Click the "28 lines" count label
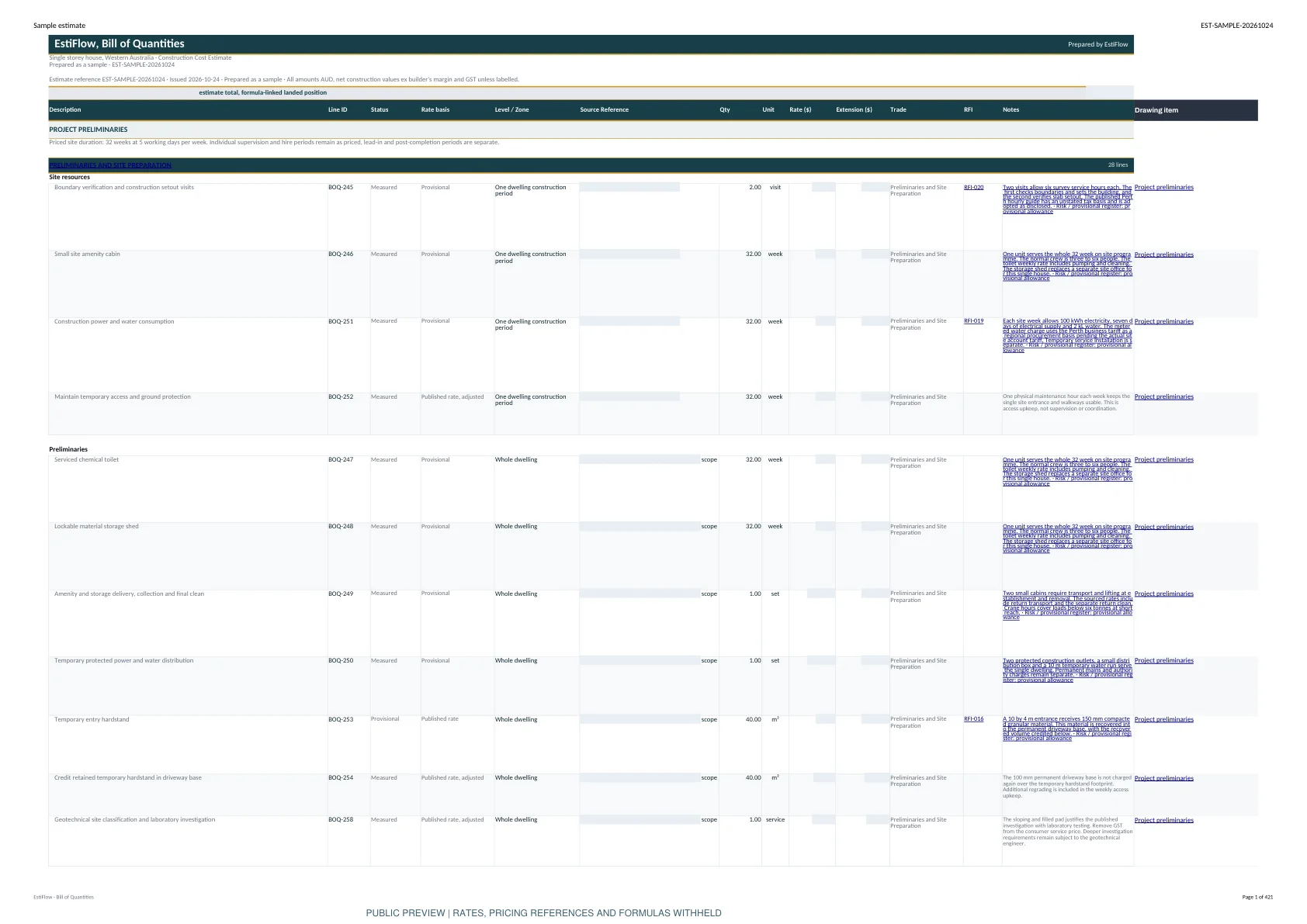1307x924 pixels. pos(1118,164)
